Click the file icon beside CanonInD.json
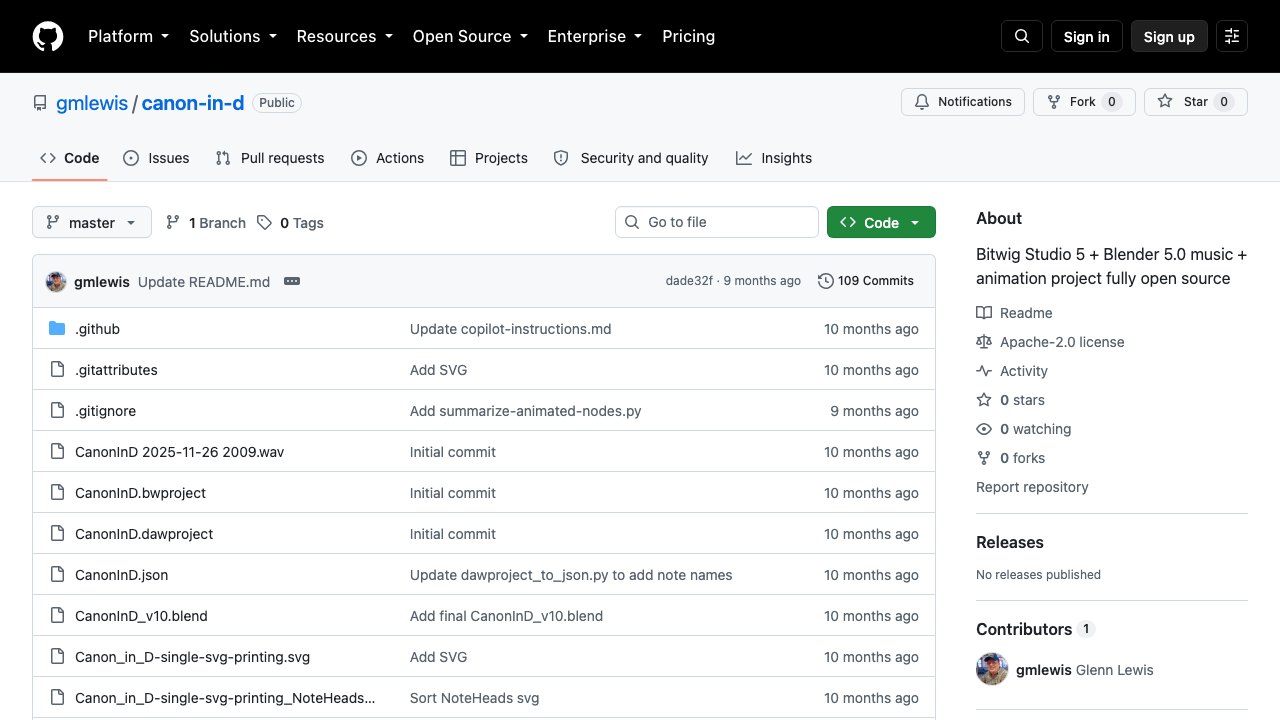 click(57, 575)
